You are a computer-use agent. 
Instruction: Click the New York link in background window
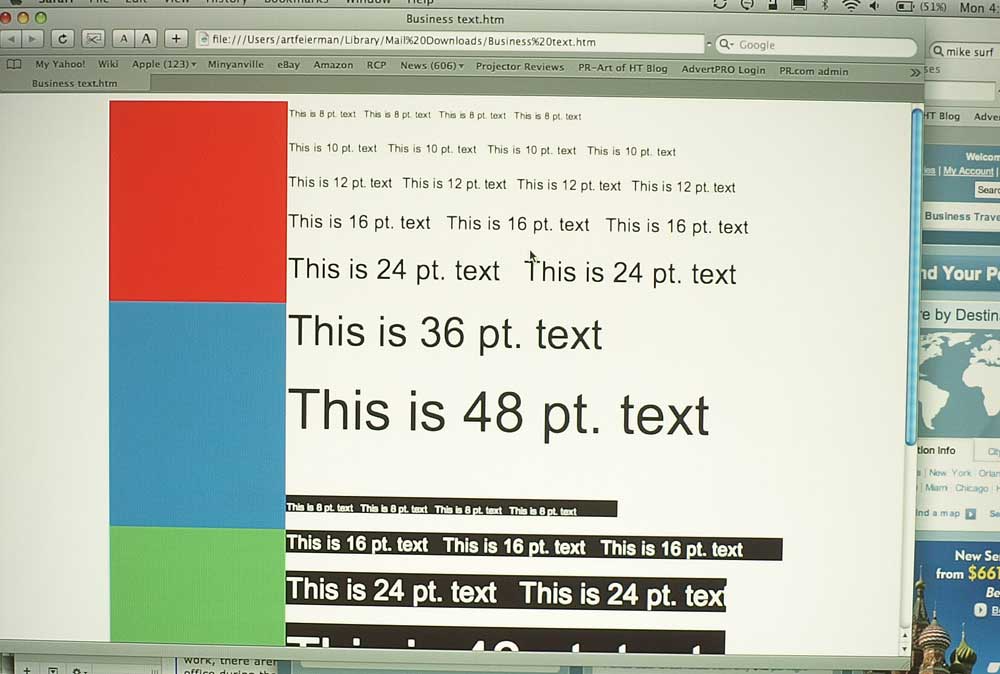point(950,473)
